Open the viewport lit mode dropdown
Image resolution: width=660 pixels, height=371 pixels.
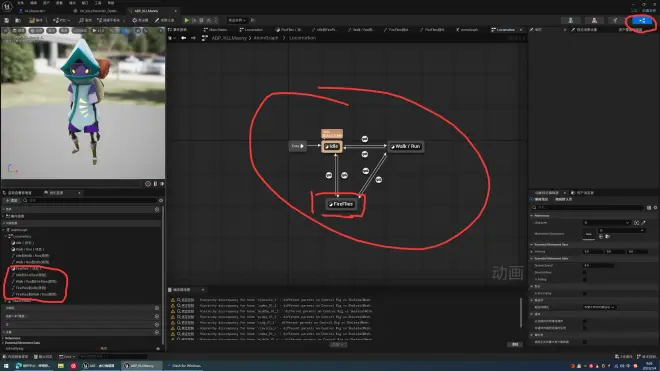(x=36, y=31)
